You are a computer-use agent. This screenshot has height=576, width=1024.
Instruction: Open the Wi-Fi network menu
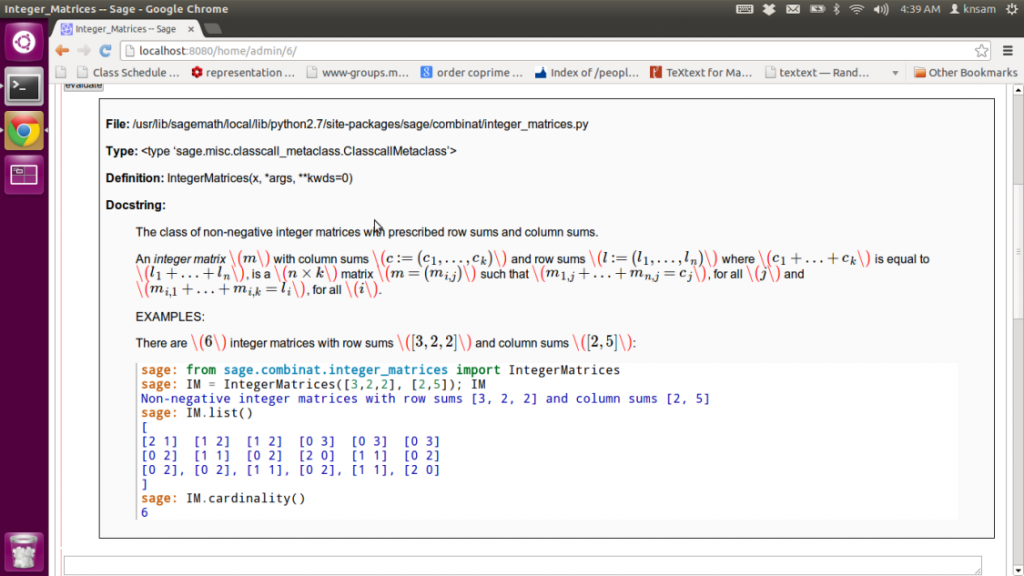click(856, 9)
